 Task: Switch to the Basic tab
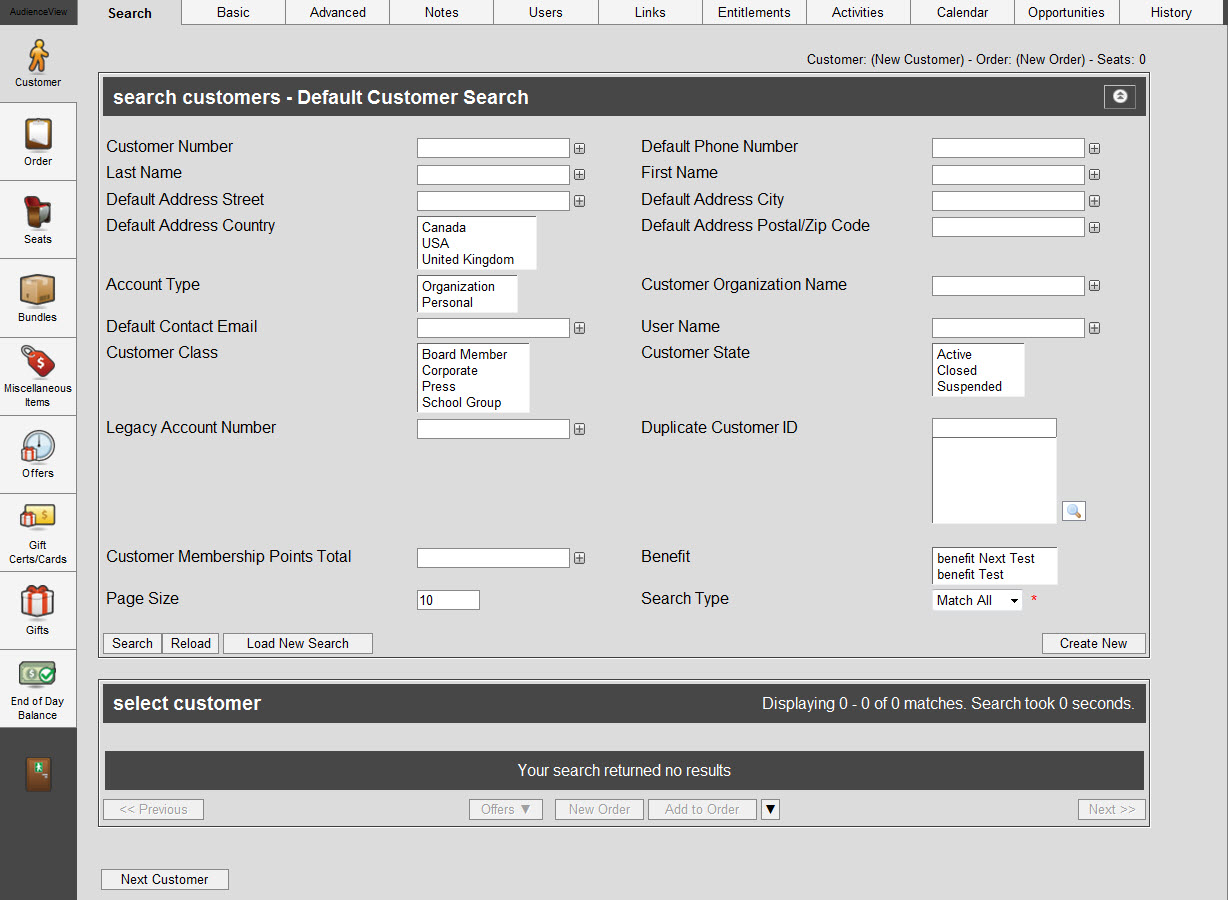coord(233,12)
